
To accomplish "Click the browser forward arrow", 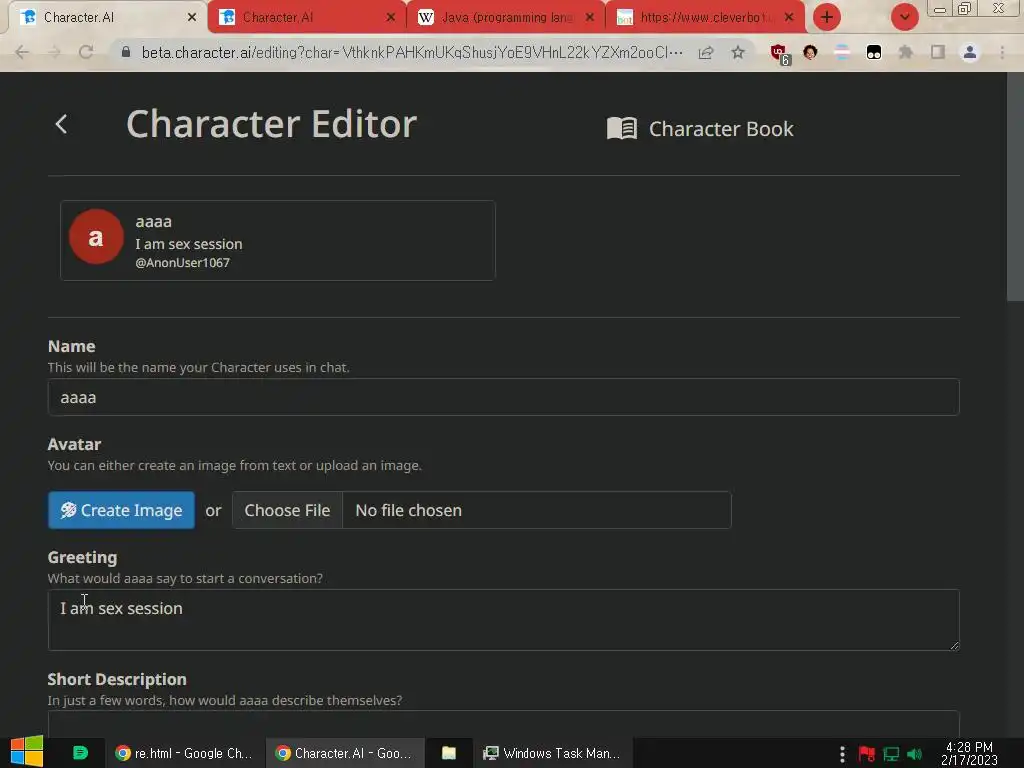I will pos(54,52).
